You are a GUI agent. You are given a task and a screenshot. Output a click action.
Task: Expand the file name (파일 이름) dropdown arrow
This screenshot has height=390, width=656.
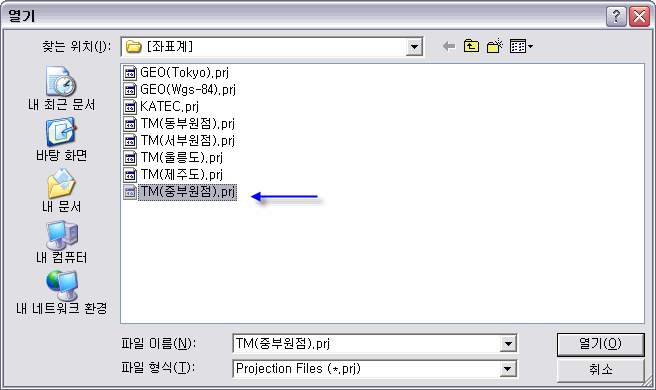click(508, 344)
